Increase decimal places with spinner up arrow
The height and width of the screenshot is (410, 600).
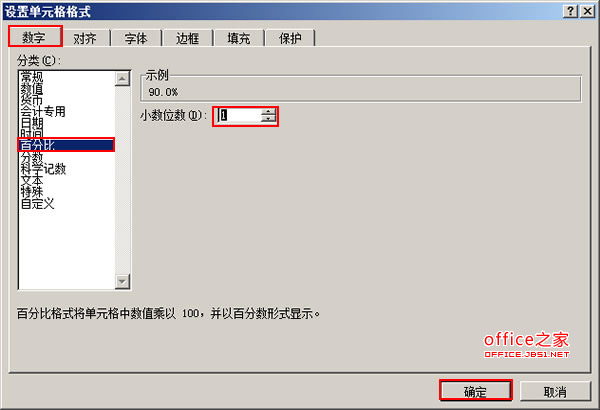point(269,111)
